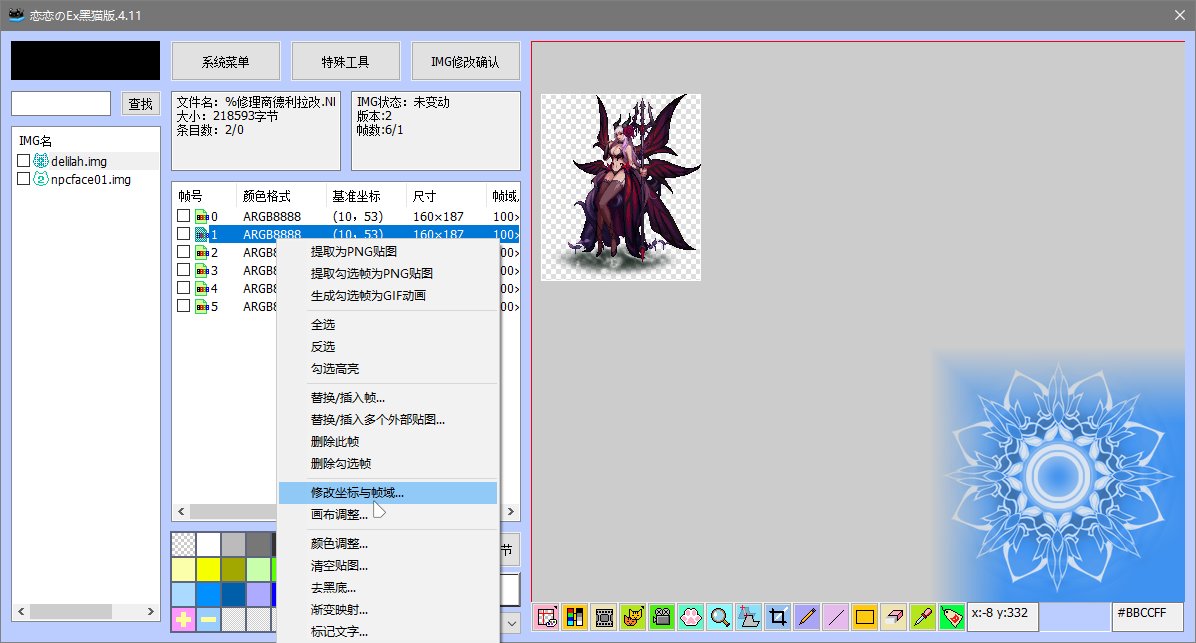Tick the checkbox for frame 4
Viewport: 1196px width, 643px height.
pos(183,288)
